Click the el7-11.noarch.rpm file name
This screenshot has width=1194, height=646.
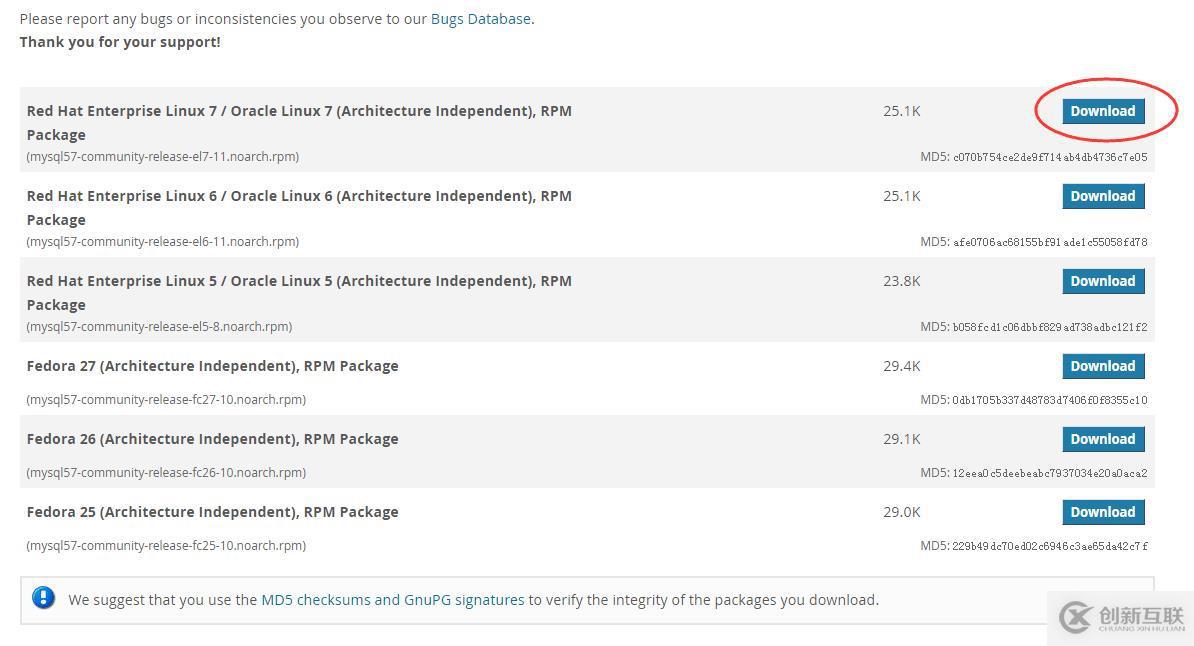[163, 157]
